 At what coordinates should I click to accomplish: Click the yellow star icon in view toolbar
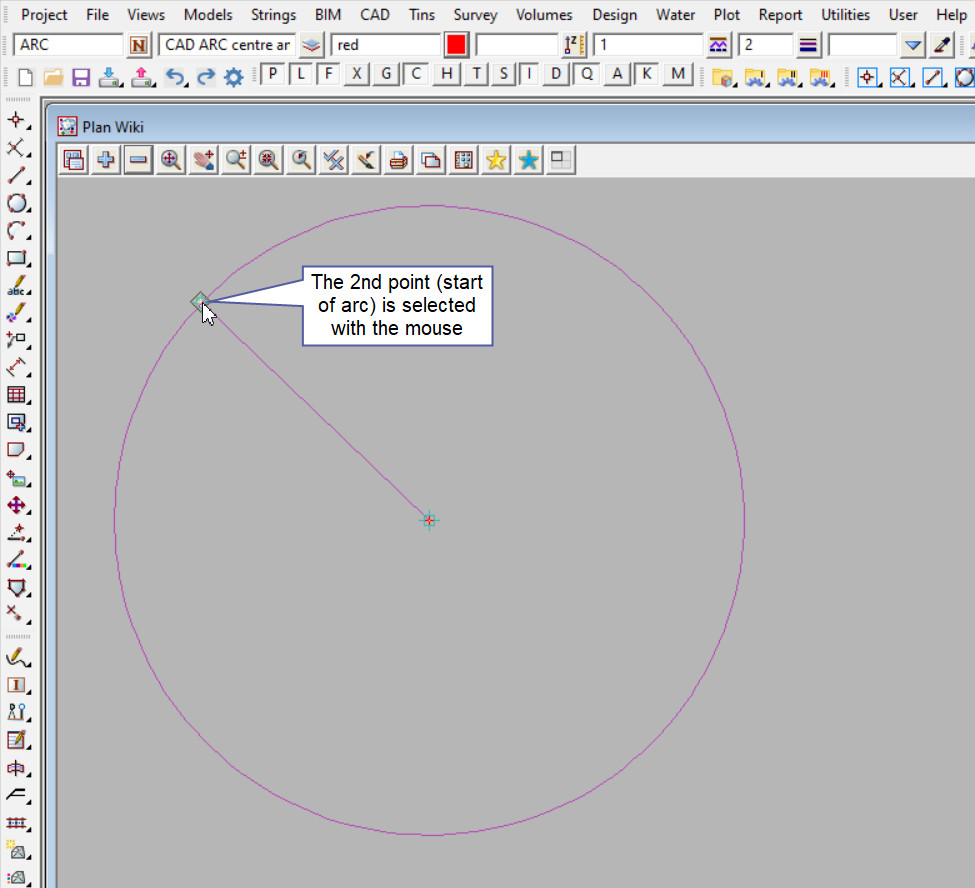(x=495, y=160)
